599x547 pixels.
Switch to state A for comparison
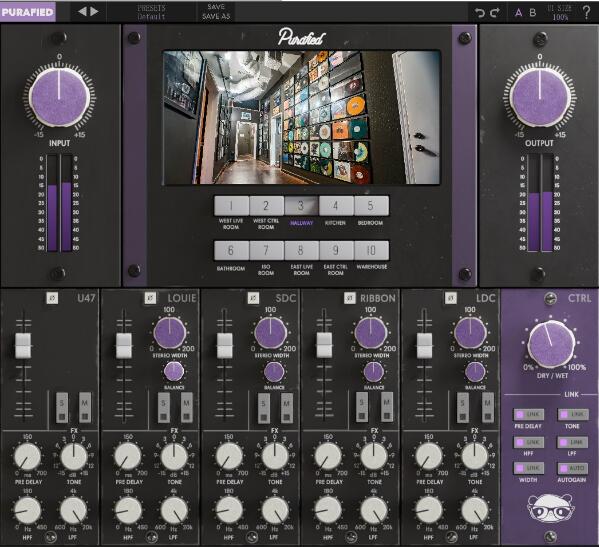[x=519, y=13]
